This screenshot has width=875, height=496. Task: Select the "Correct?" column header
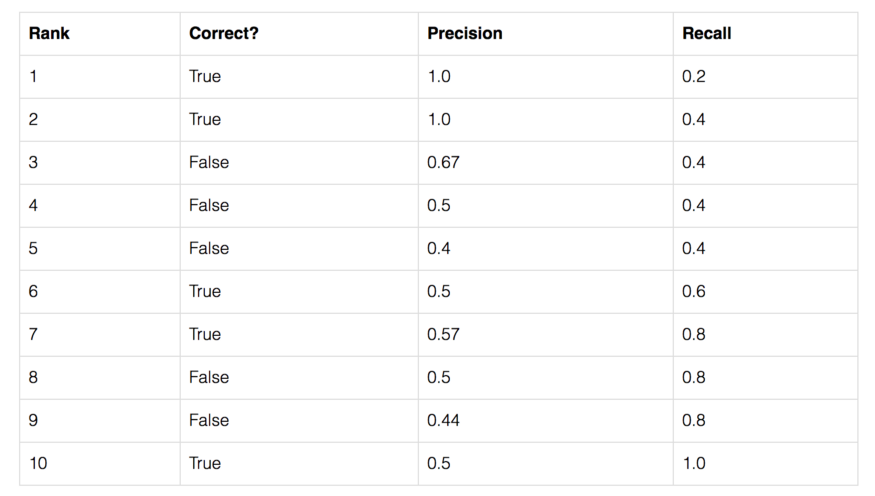(223, 33)
